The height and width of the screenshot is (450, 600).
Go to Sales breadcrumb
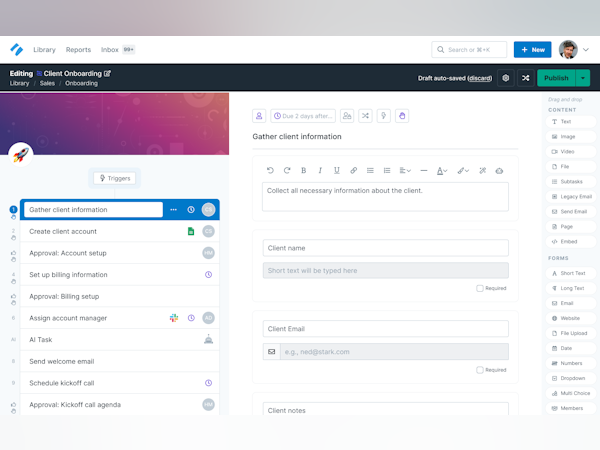pyautogui.click(x=47, y=83)
